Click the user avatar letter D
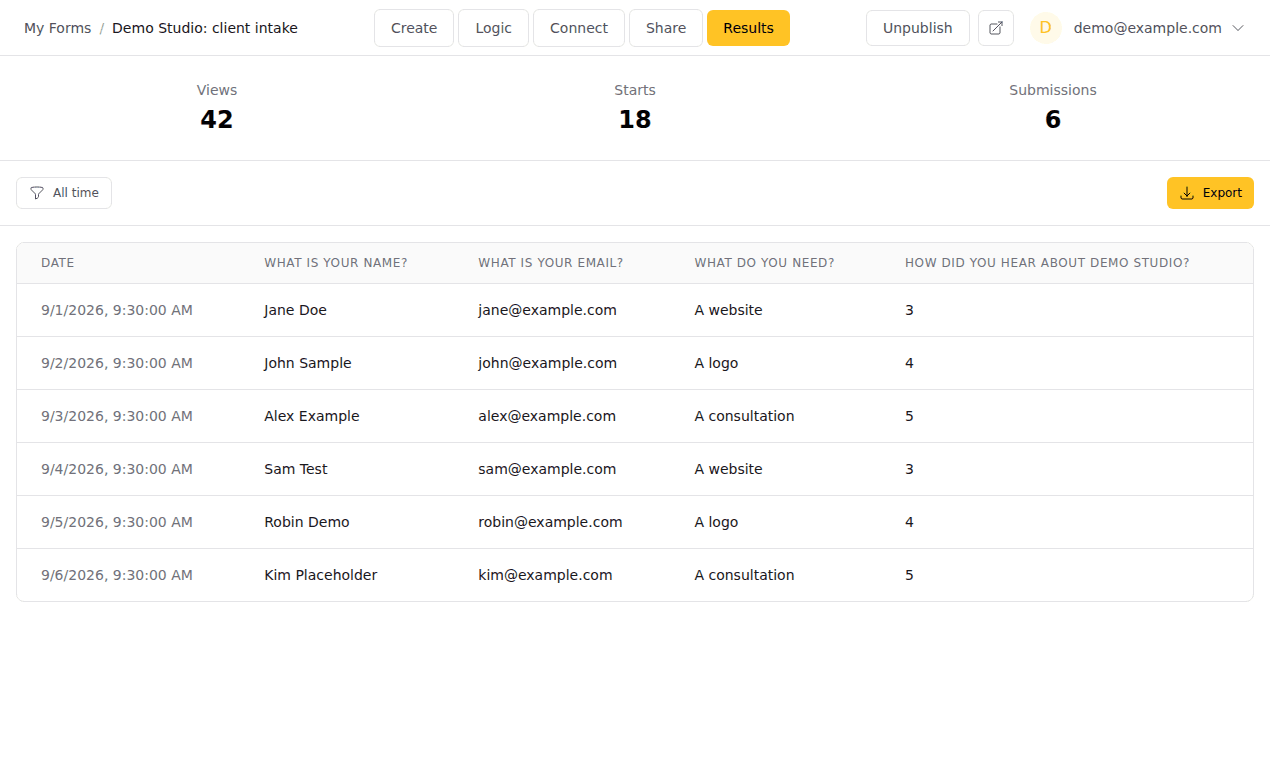 [x=1045, y=28]
